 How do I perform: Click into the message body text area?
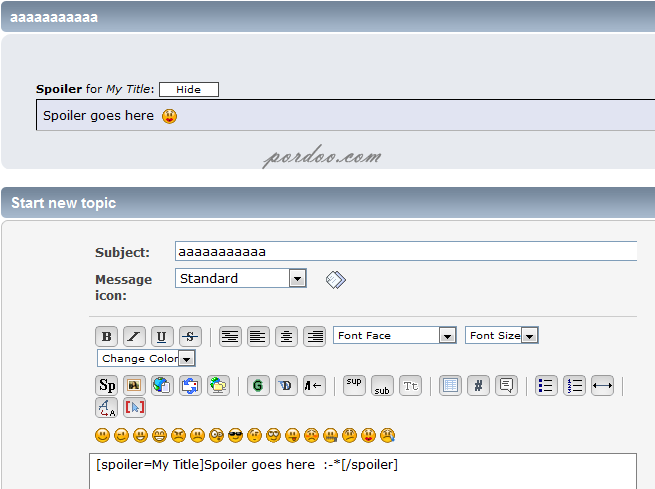[x=363, y=471]
